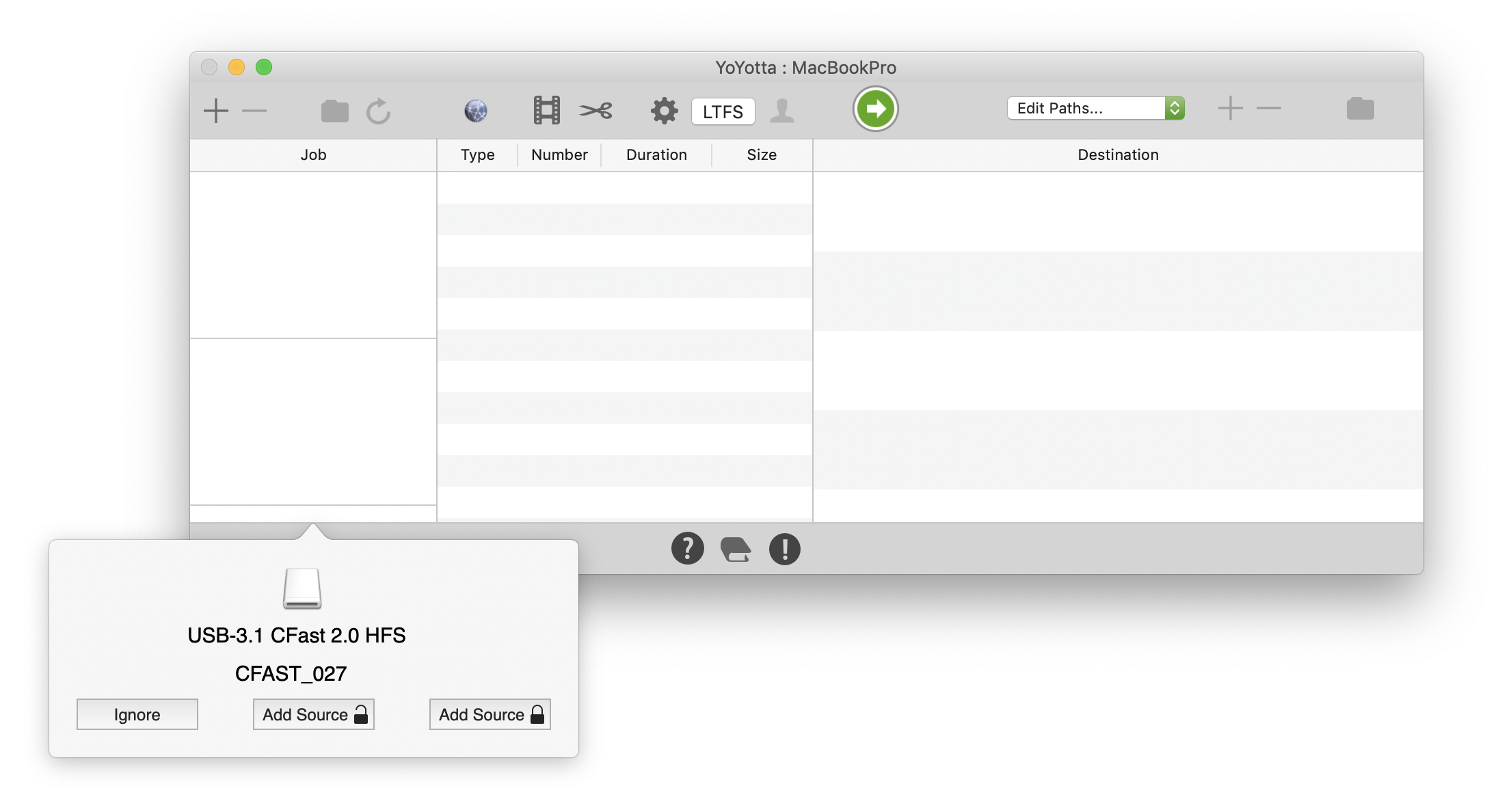Click the add destination plus icon beside Edit Paths
The height and width of the screenshot is (812, 1500).
point(1231,108)
